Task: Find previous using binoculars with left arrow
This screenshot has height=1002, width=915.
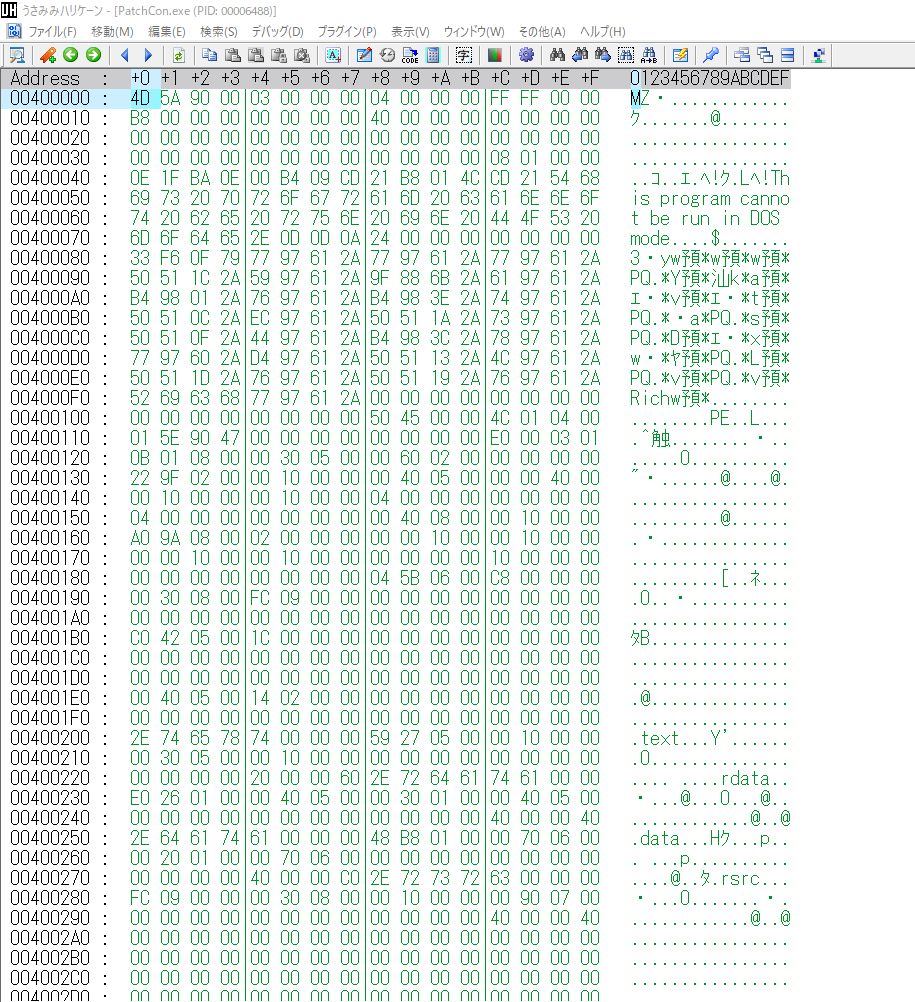Action: click(x=580, y=56)
